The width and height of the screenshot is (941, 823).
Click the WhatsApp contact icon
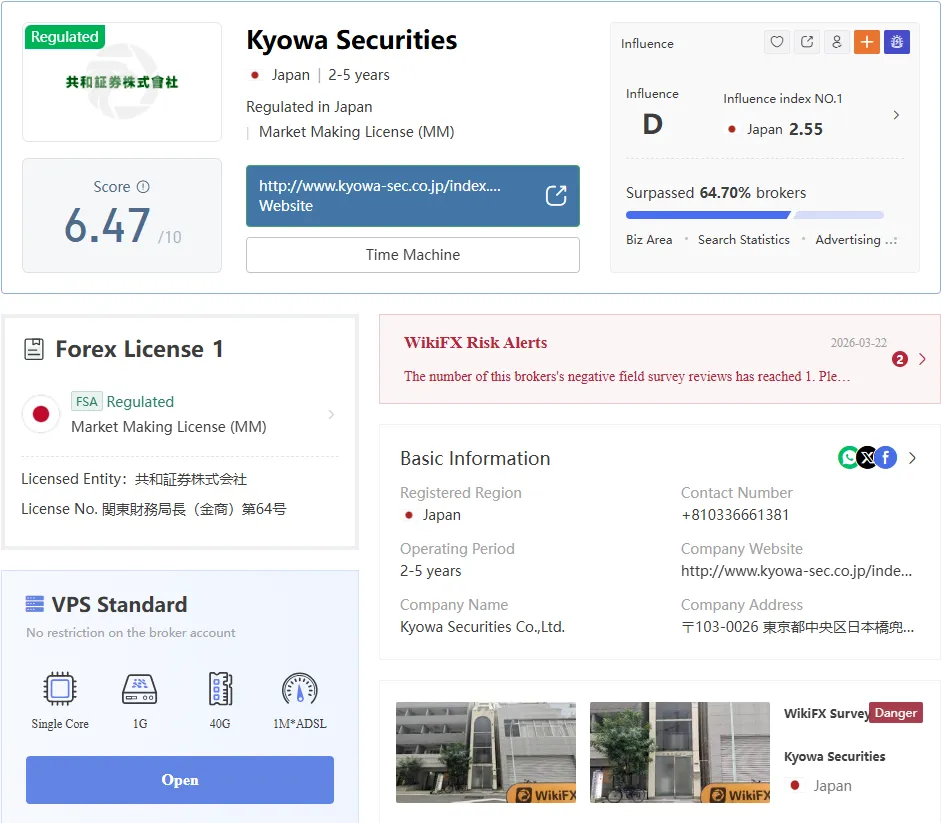coord(849,458)
